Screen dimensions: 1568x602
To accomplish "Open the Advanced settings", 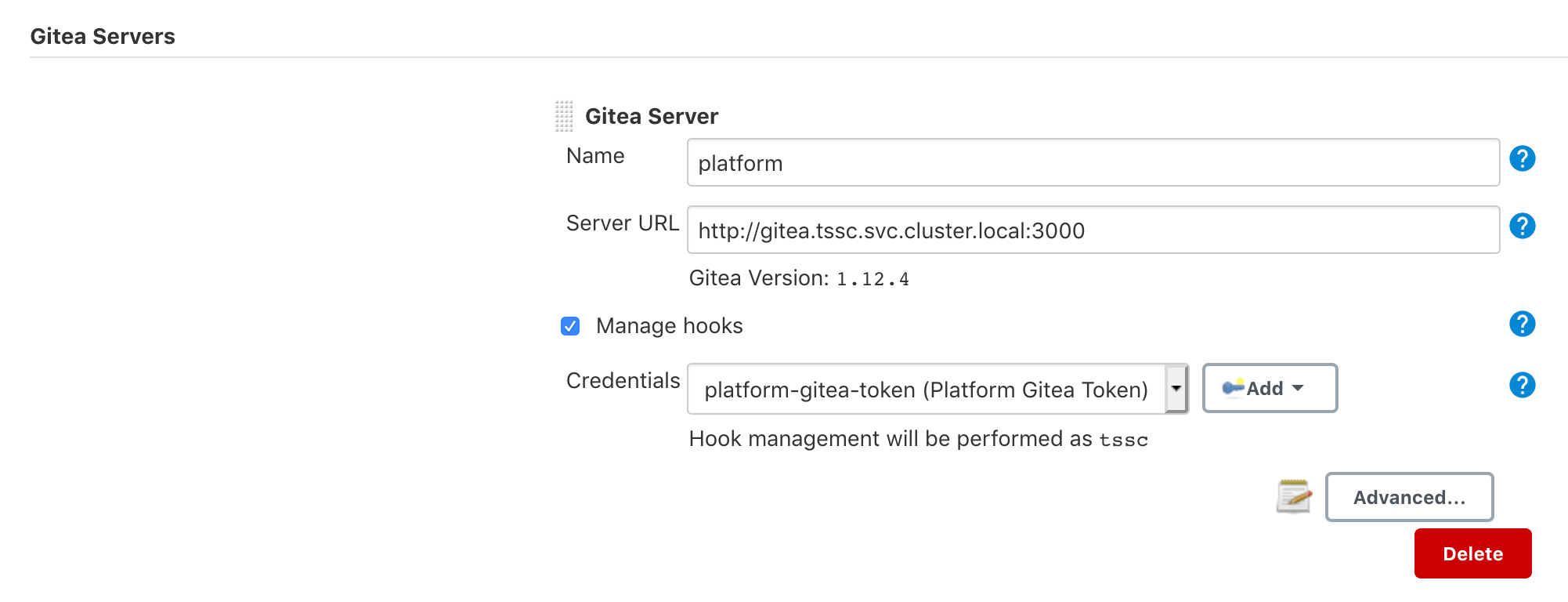I will pyautogui.click(x=1409, y=497).
